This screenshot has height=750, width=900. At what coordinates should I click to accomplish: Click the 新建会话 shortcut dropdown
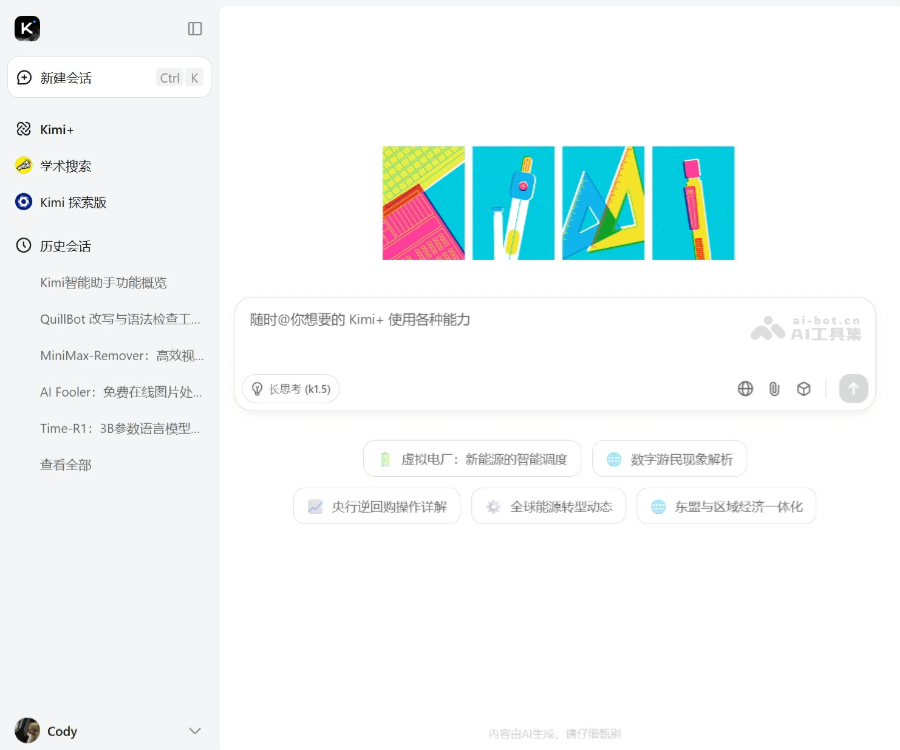coord(178,77)
